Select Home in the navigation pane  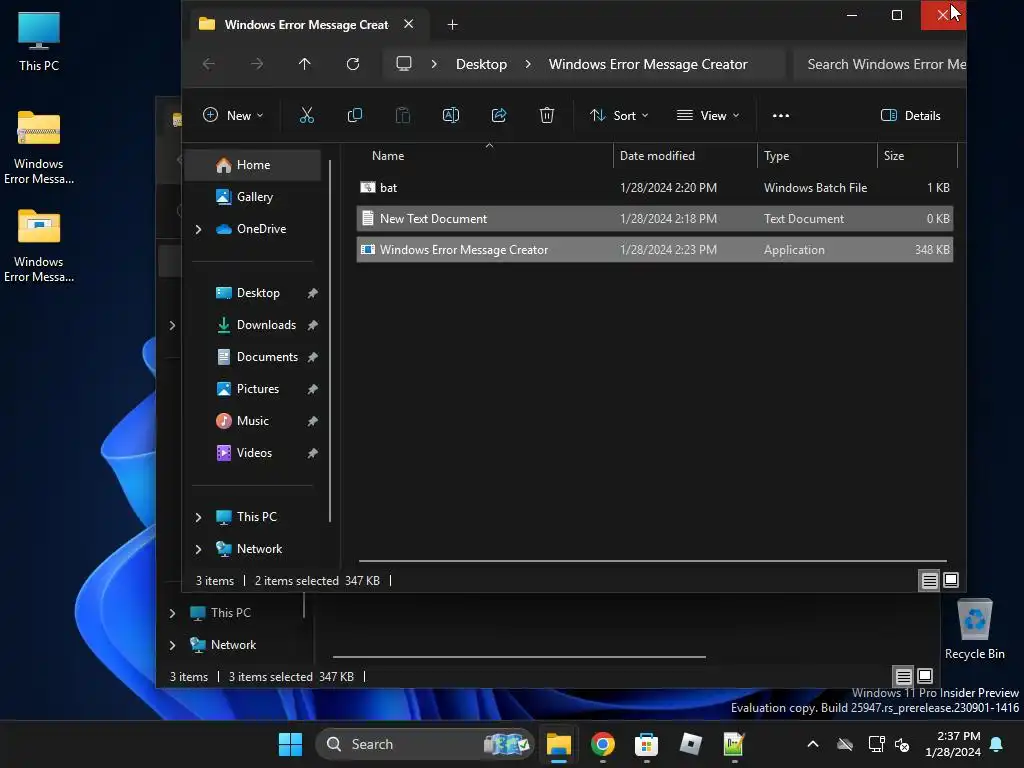click(253, 165)
